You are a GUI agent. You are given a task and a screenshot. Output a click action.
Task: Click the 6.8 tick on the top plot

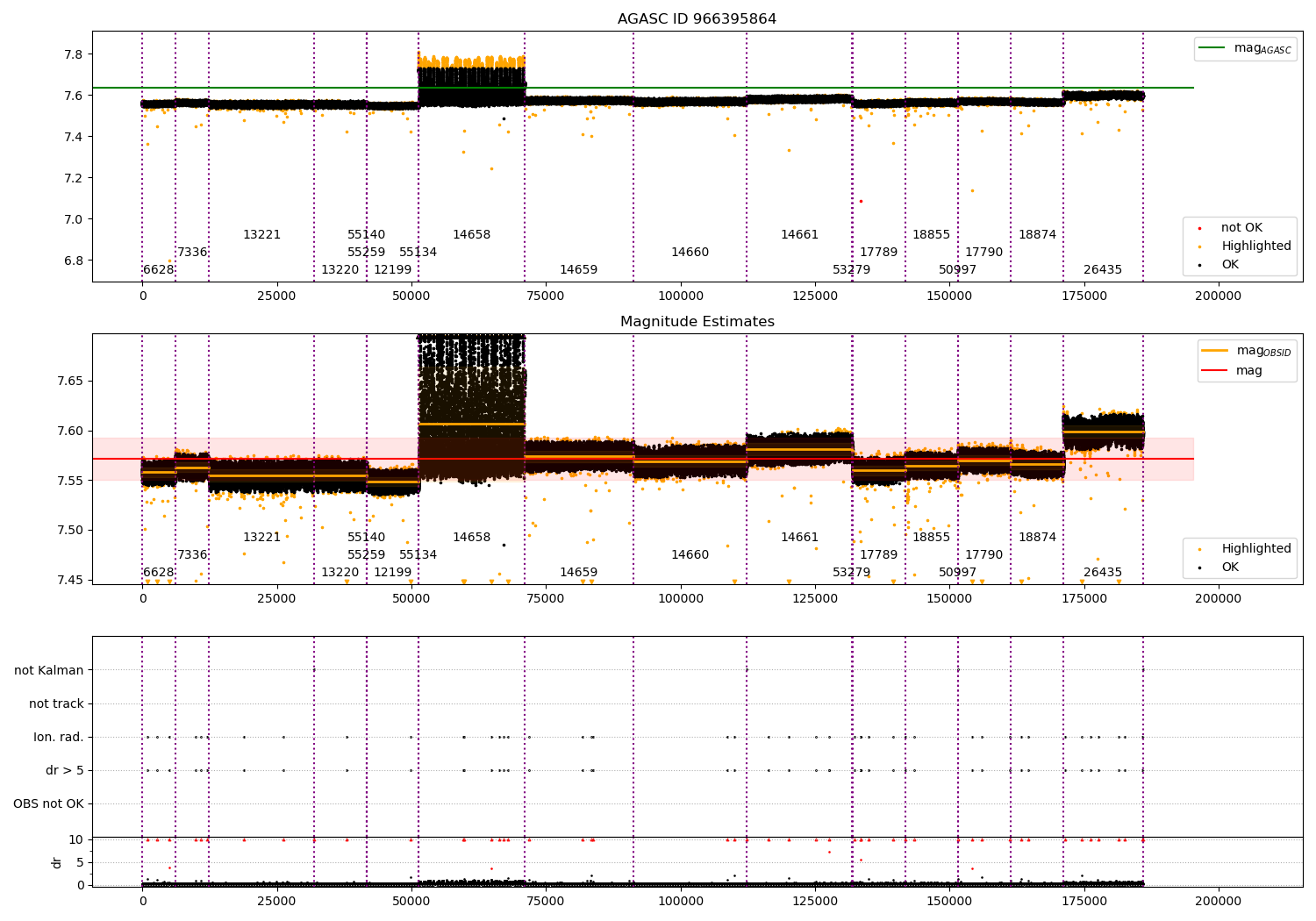(x=73, y=261)
